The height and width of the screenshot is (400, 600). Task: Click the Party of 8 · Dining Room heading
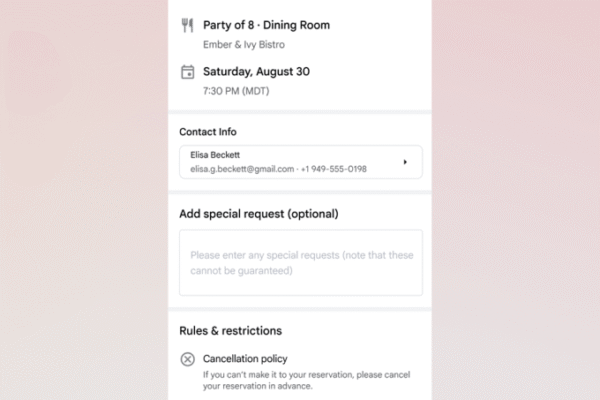click(266, 25)
